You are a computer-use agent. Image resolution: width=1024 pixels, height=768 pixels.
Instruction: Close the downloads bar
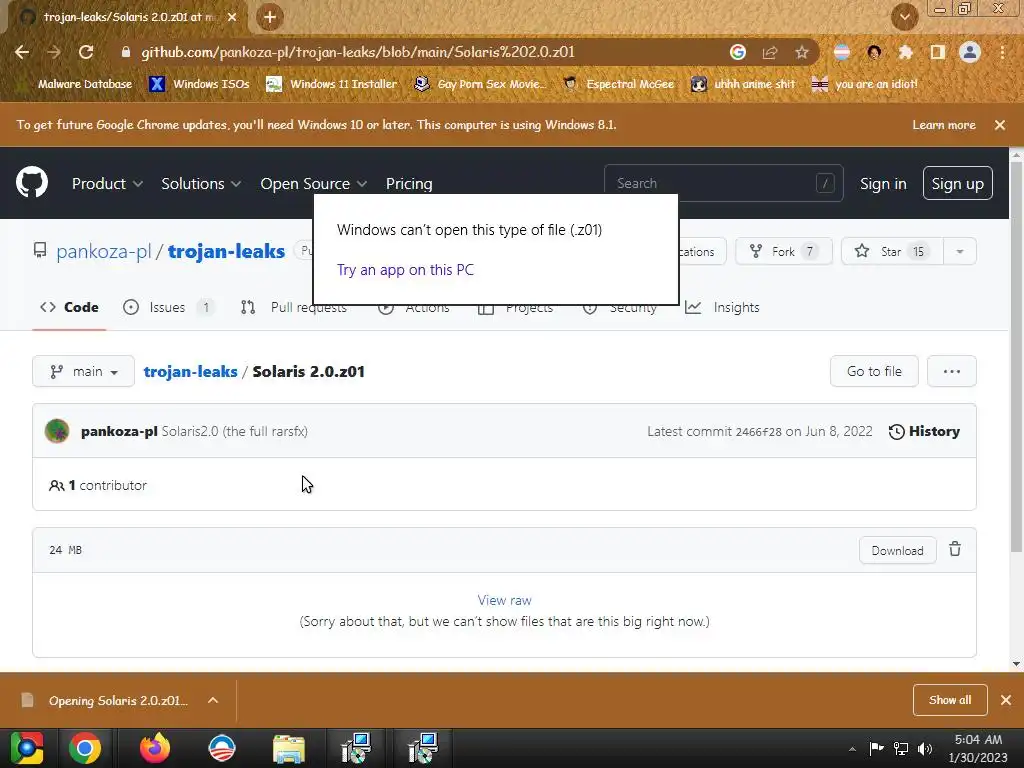1006,700
